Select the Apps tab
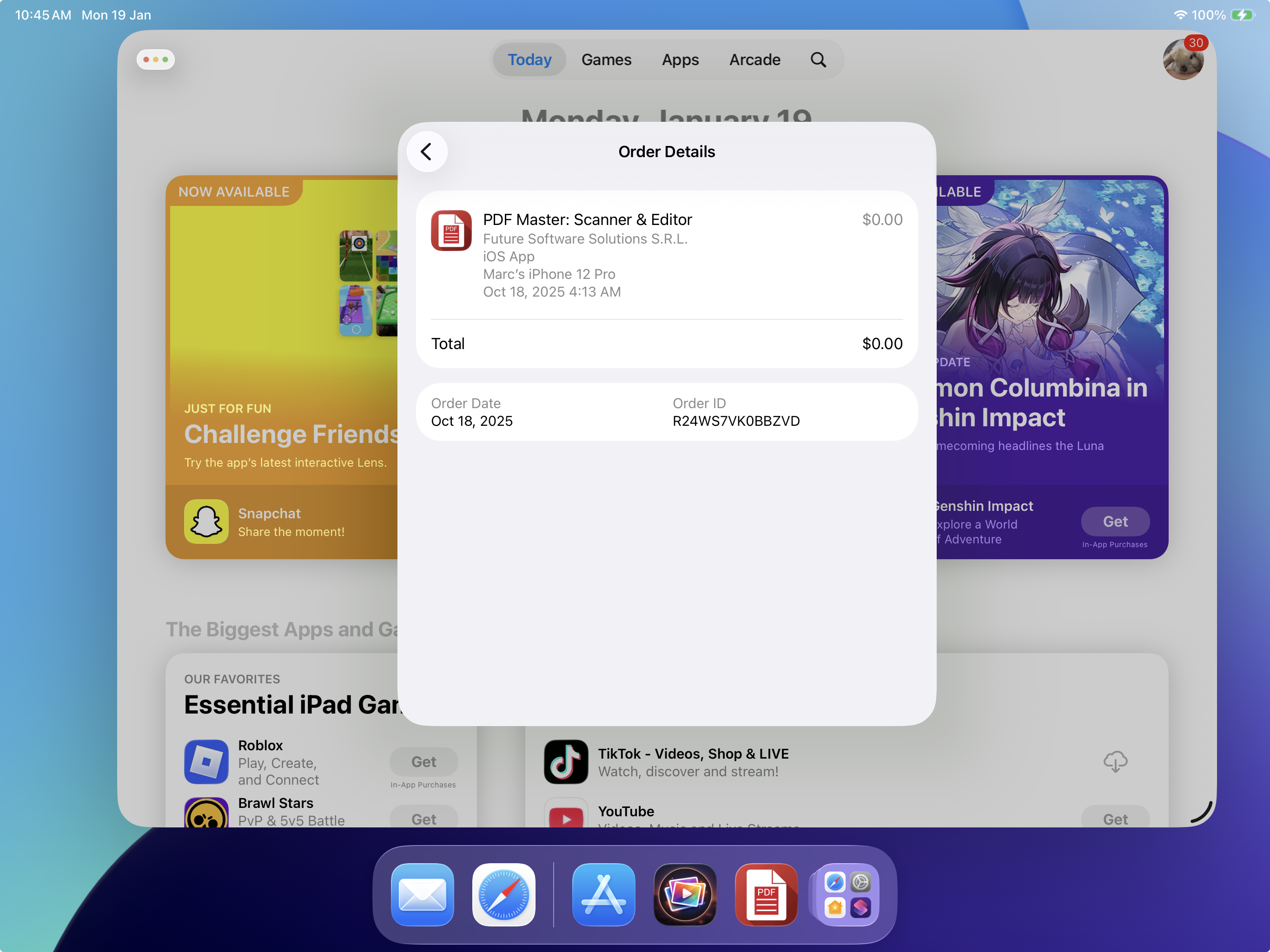The width and height of the screenshot is (1270, 952). click(680, 59)
